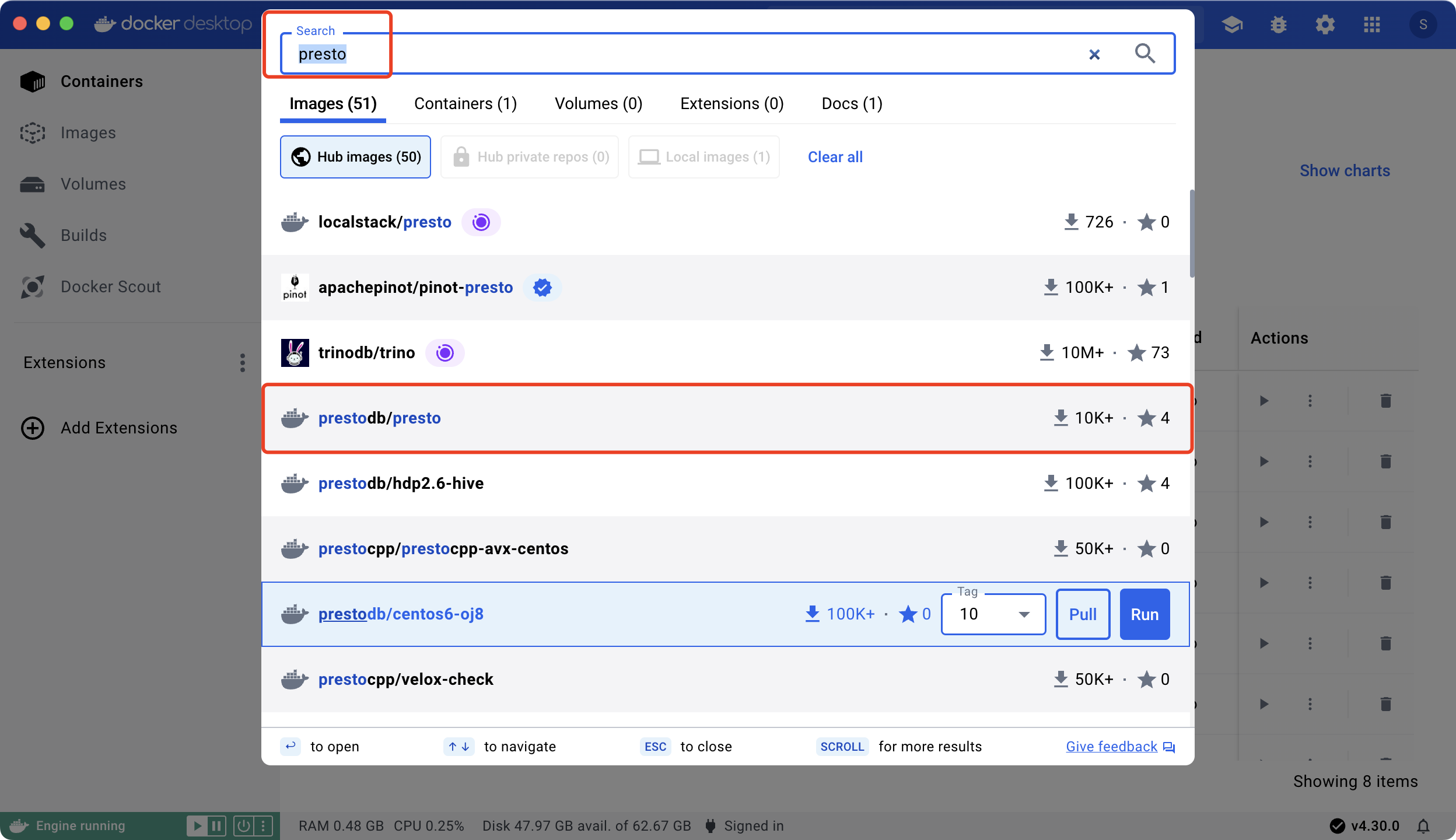Viewport: 1456px width, 840px height.
Task: Open the Learning Center graduation cap icon
Action: 1231,24
